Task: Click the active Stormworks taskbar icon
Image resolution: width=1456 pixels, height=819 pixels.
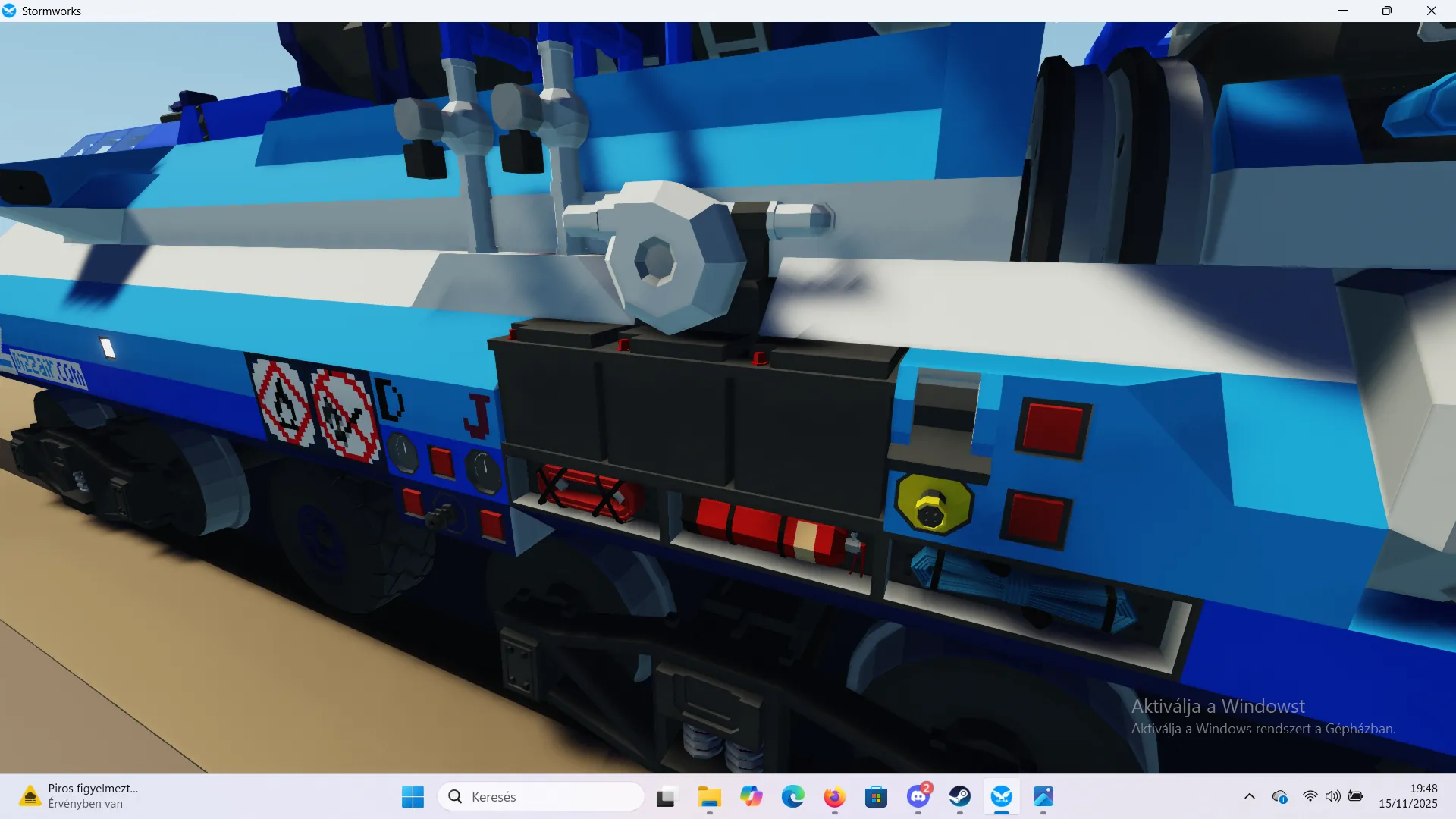Action: click(1001, 796)
